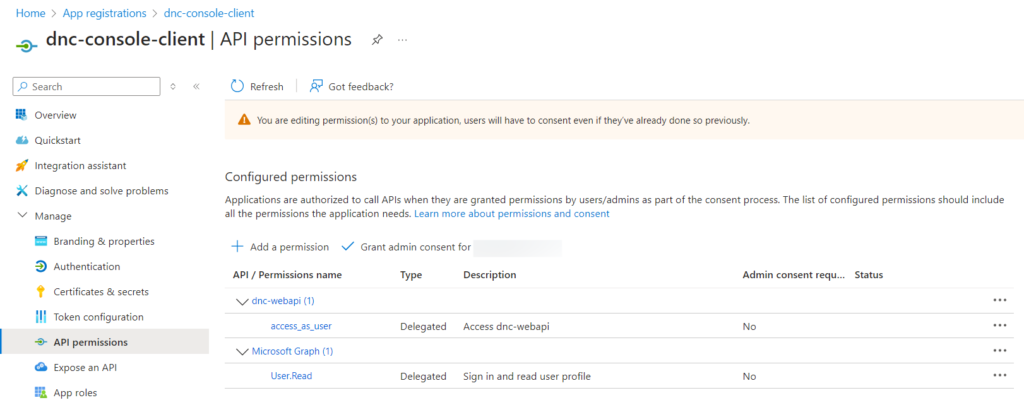Click the 'Configured permissions' heading
The height and width of the screenshot is (405, 1024).
(x=291, y=177)
